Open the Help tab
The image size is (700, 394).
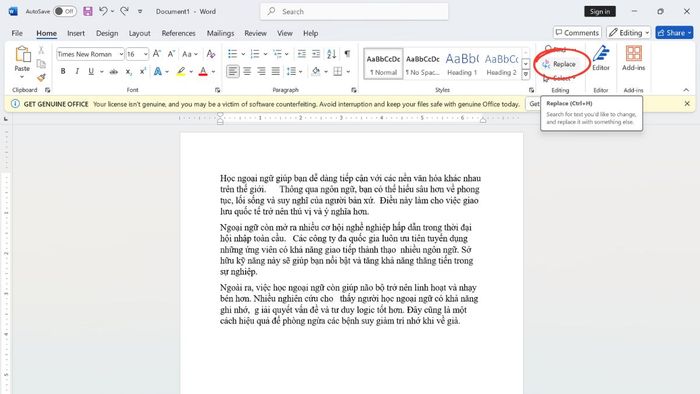310,33
